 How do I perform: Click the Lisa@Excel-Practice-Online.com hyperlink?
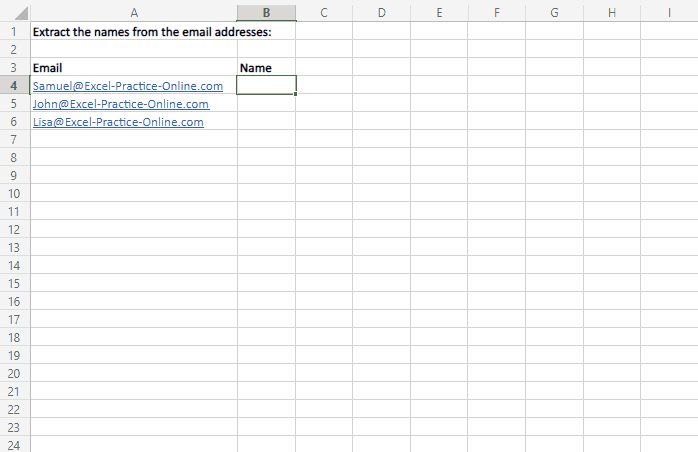[x=118, y=122]
